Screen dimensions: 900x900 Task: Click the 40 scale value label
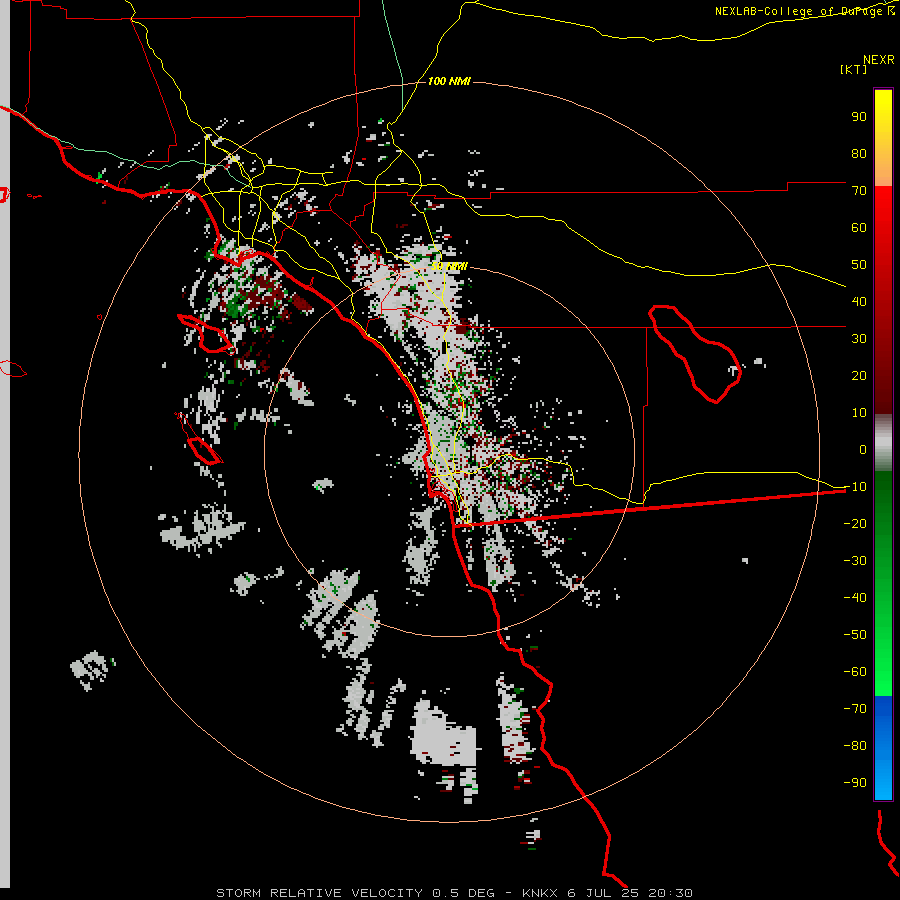[859, 301]
